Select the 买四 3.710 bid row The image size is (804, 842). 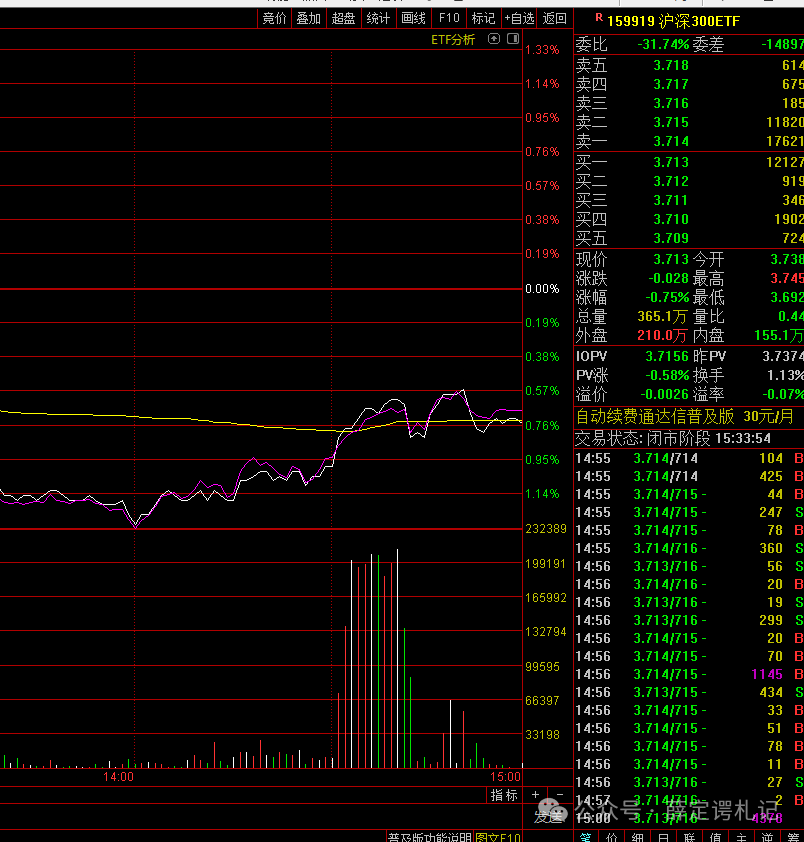pos(689,219)
